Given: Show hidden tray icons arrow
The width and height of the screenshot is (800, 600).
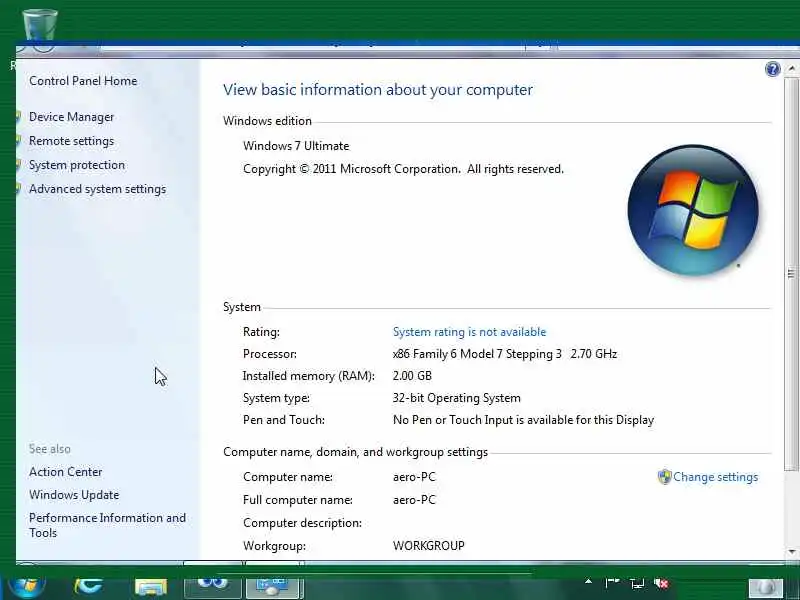Looking at the screenshot, I should (588, 581).
